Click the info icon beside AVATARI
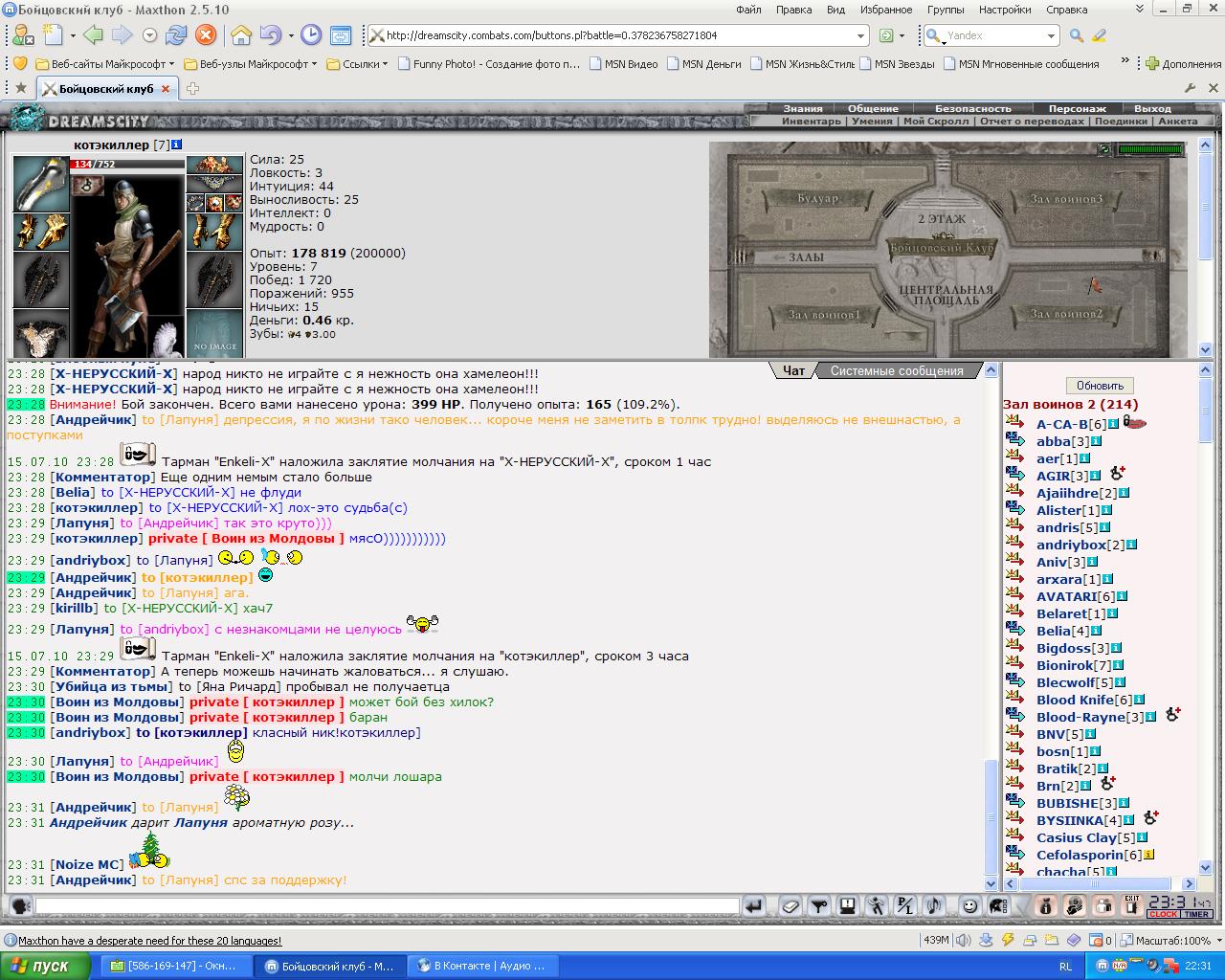Viewport: 1225px width, 980px height. pos(1124,596)
